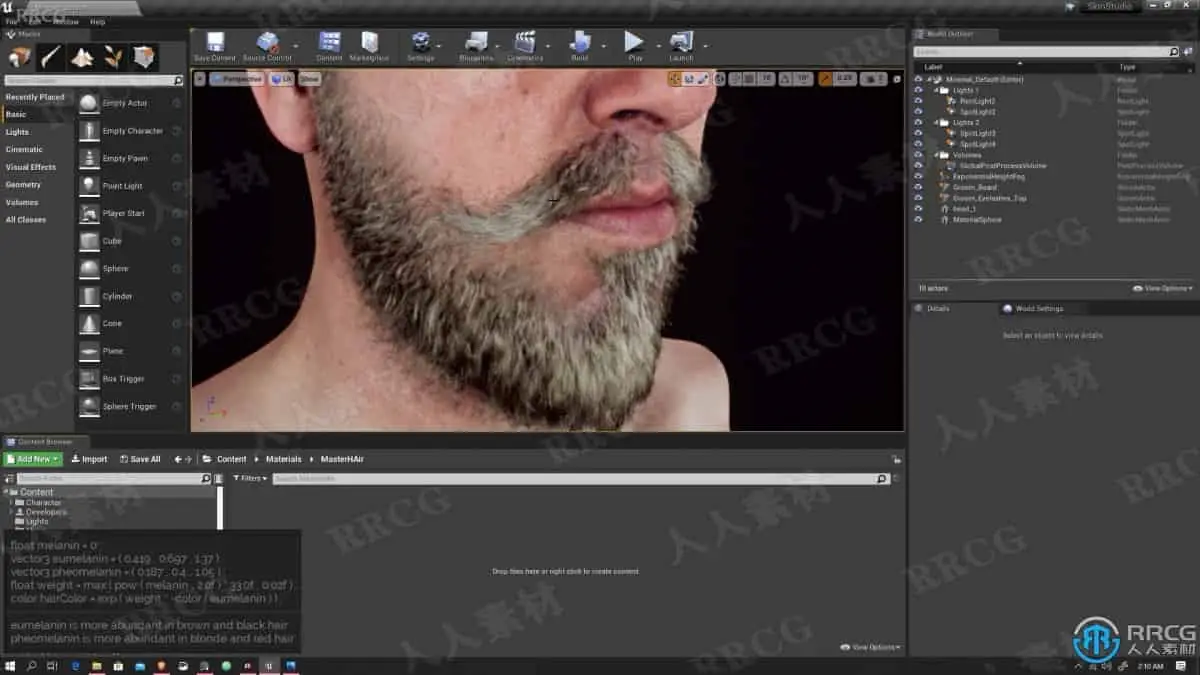The height and width of the screenshot is (675, 1200).
Task: Toggle visibility of PointLight2 in outliner
Action: (x=918, y=101)
